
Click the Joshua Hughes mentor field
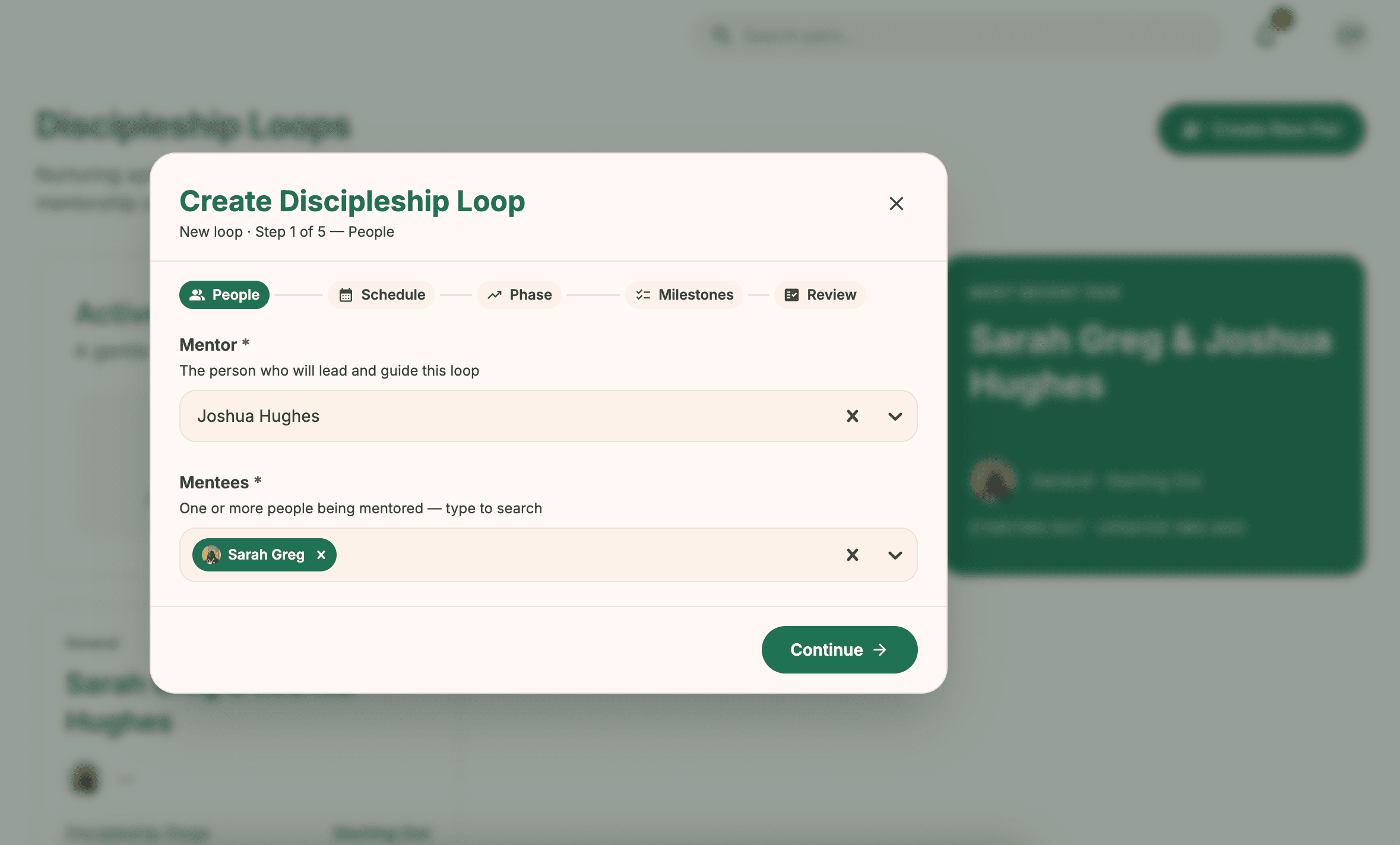click(x=548, y=416)
